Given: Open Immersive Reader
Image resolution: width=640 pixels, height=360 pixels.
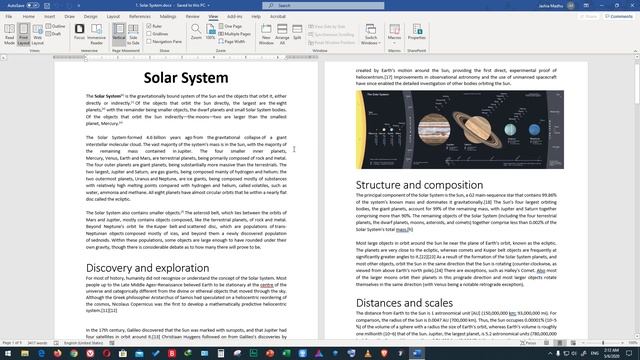Looking at the screenshot, I should (96, 34).
